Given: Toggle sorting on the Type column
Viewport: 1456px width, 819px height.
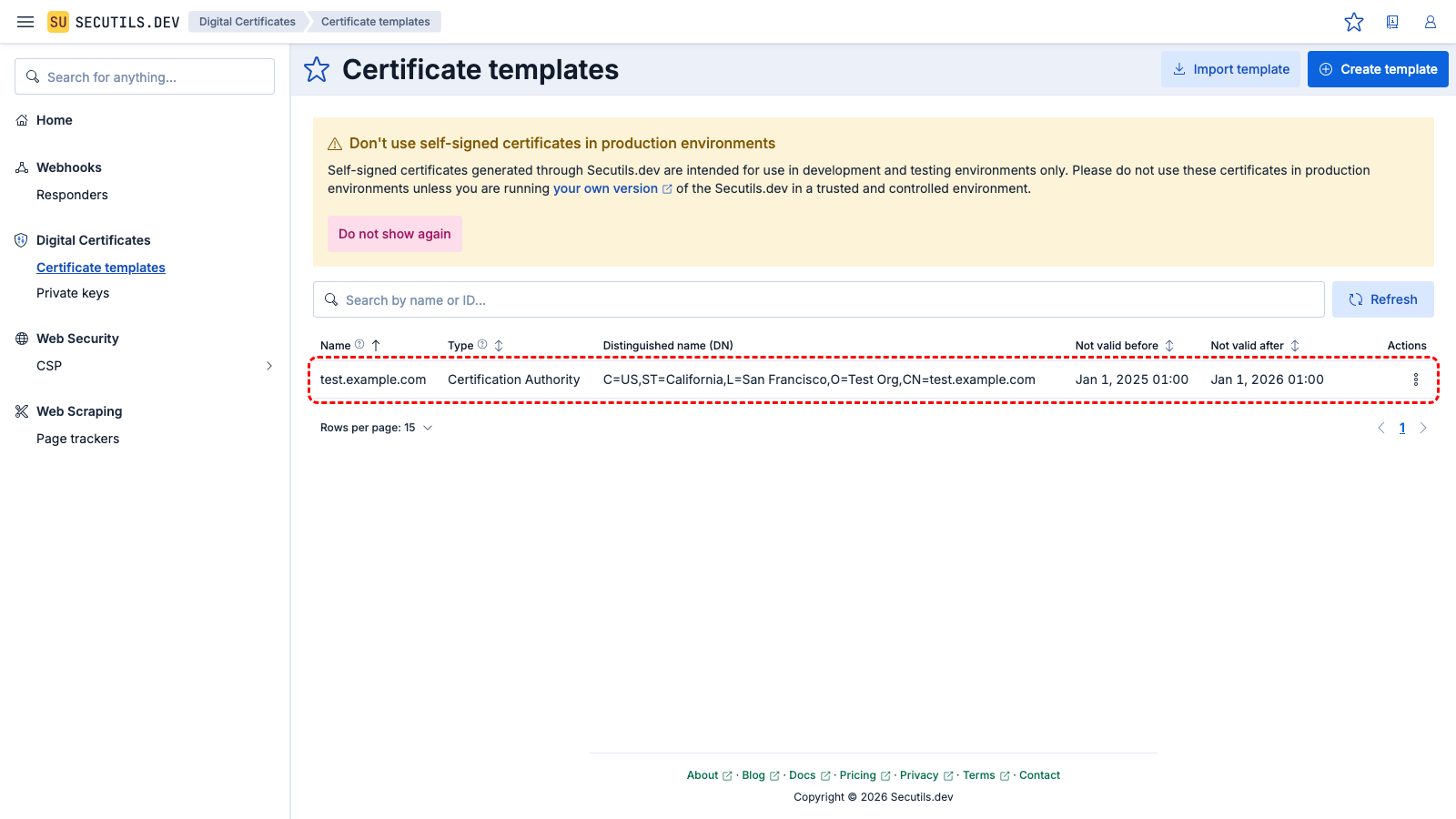Looking at the screenshot, I should (x=499, y=345).
